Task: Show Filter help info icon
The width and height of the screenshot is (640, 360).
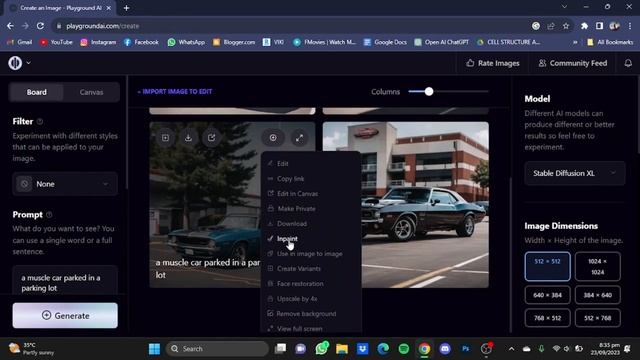Action: [40, 122]
